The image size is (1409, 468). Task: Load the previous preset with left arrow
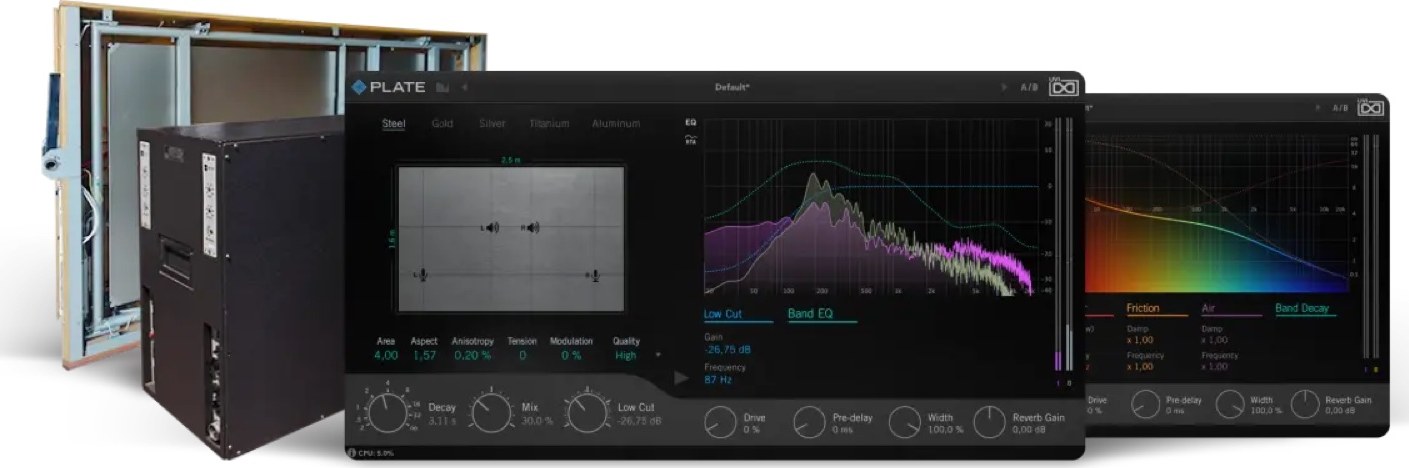[x=464, y=88]
